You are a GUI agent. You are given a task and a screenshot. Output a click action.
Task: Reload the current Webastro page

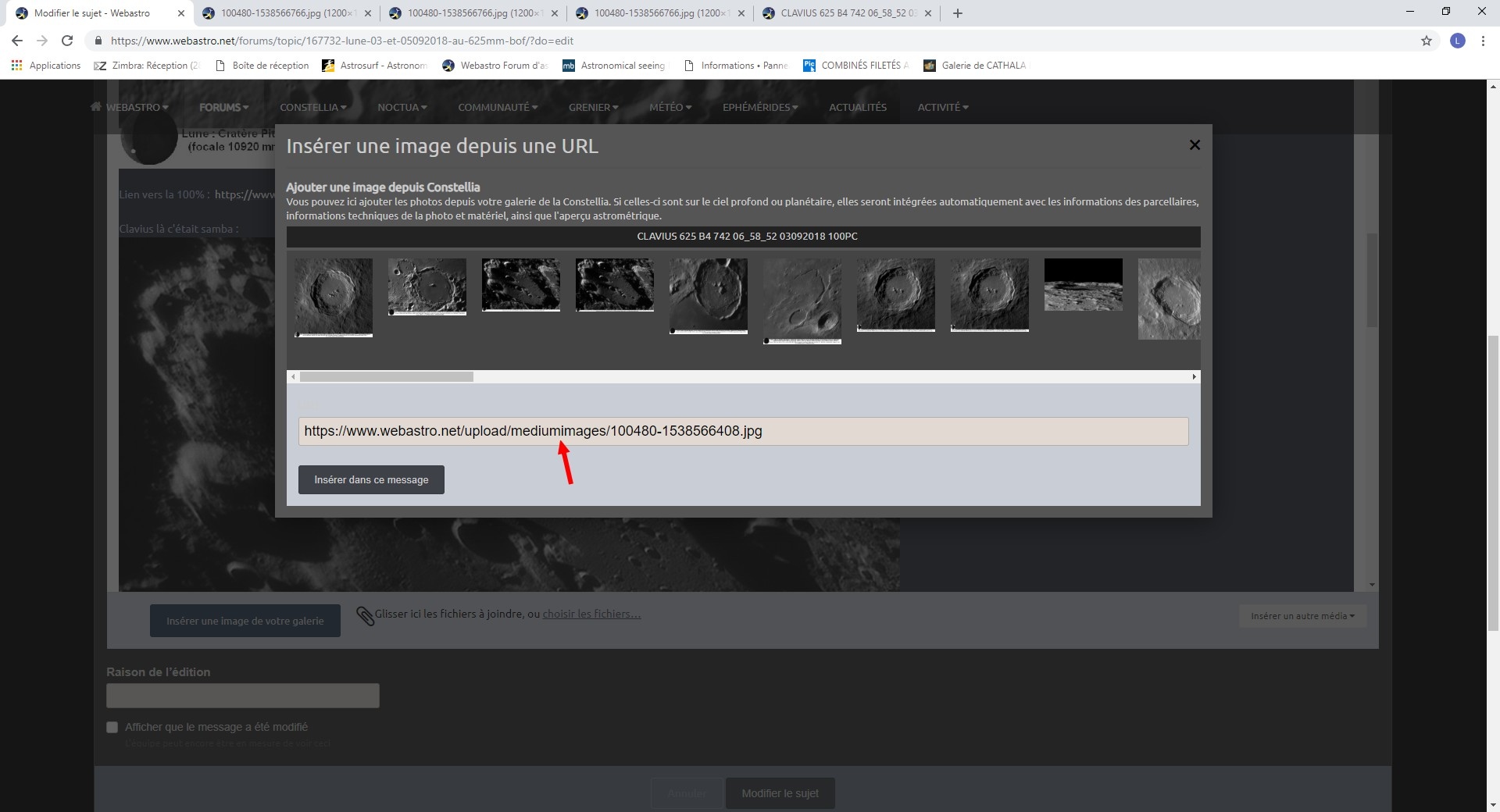point(67,41)
